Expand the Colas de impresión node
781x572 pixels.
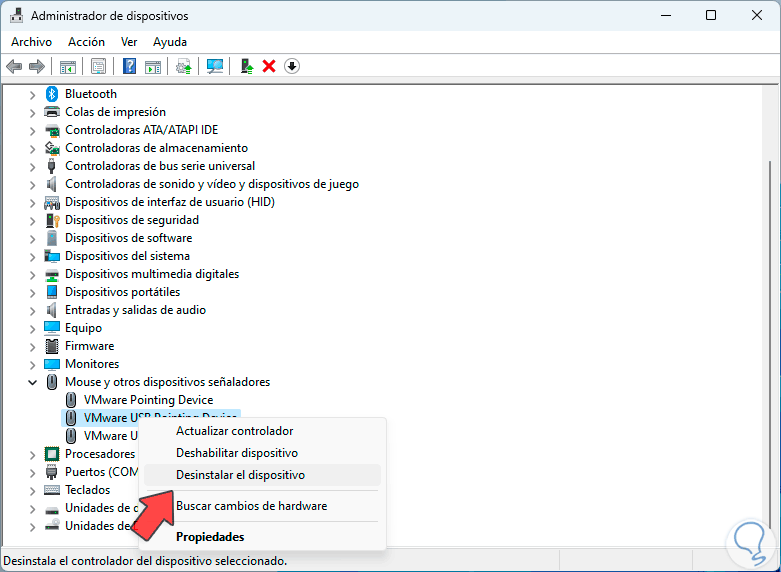coord(32,112)
